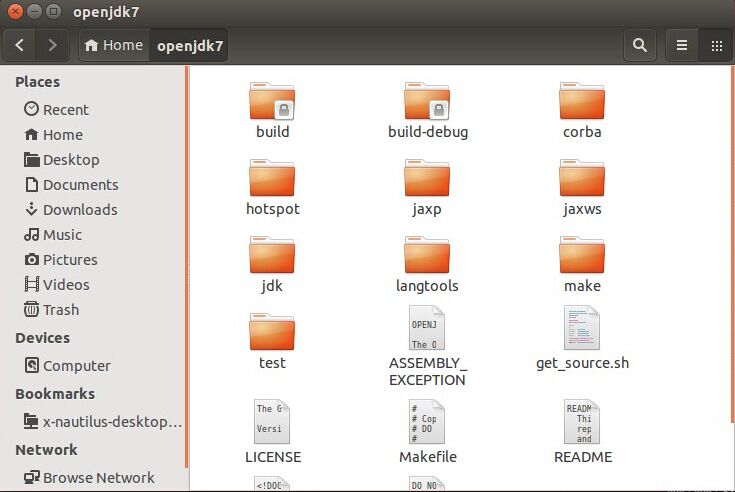This screenshot has width=735, height=492.
Task: Select the locked build folder
Action: point(272,102)
